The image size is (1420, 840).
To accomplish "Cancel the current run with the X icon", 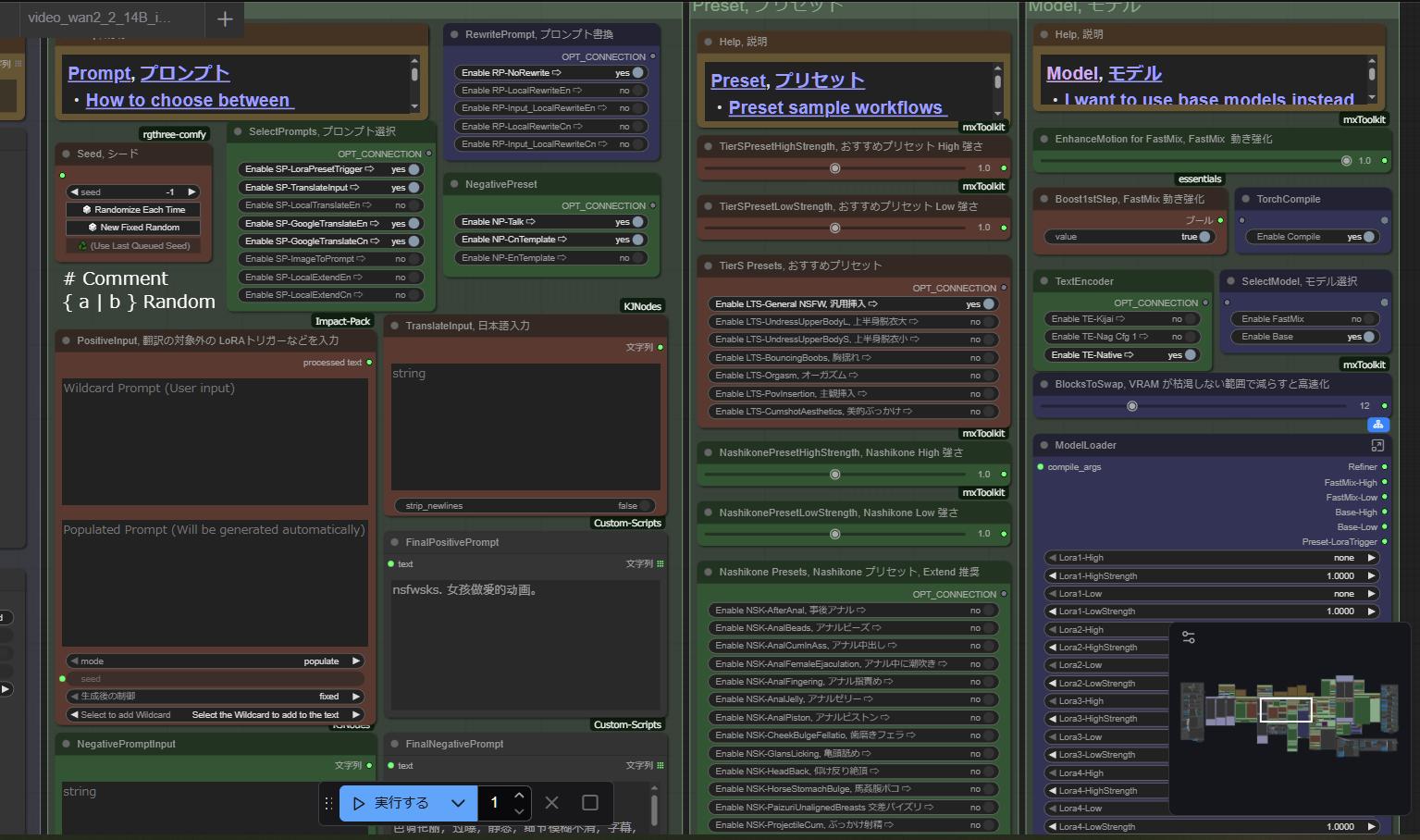I will [551, 803].
